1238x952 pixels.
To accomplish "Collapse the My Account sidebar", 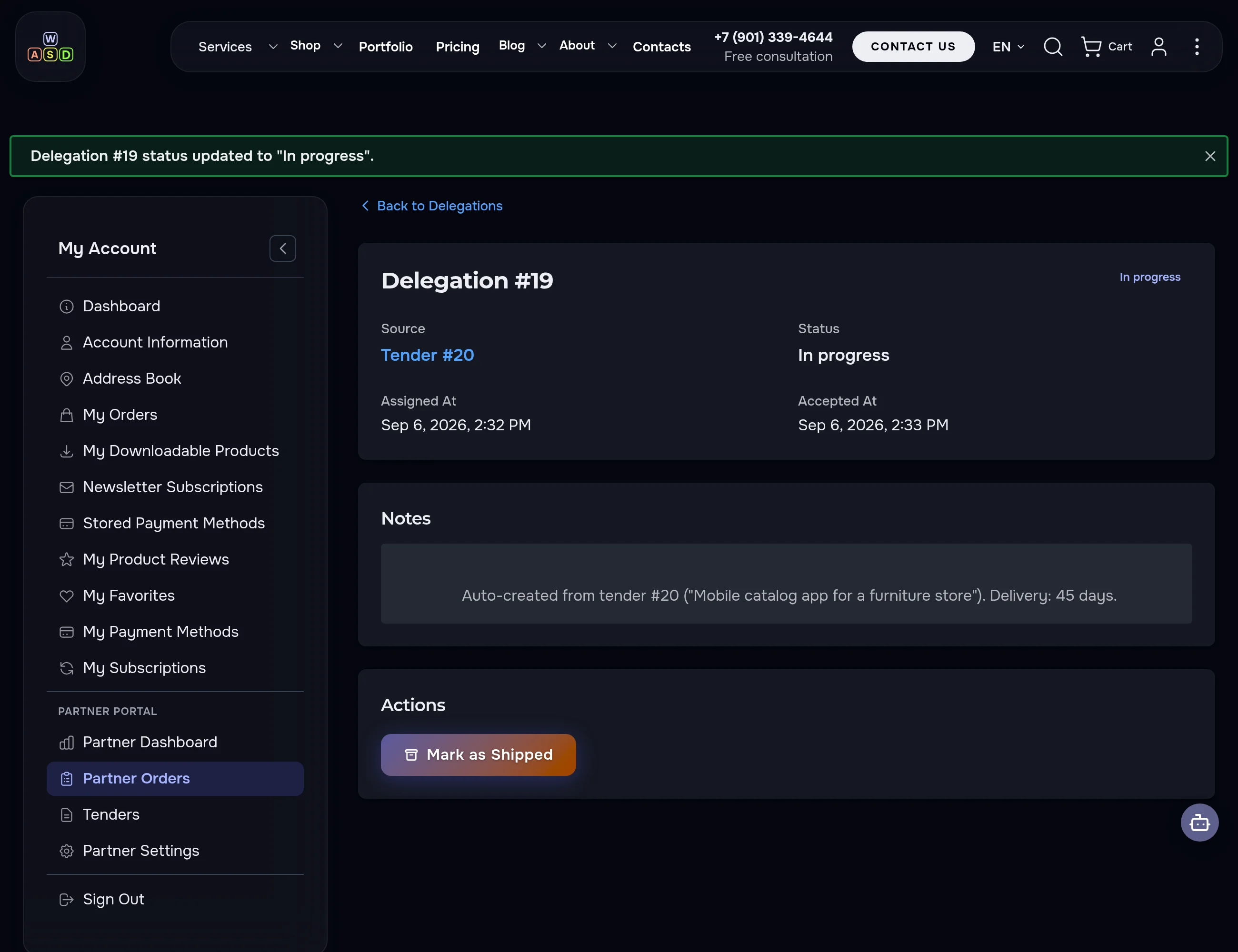I will 282,248.
